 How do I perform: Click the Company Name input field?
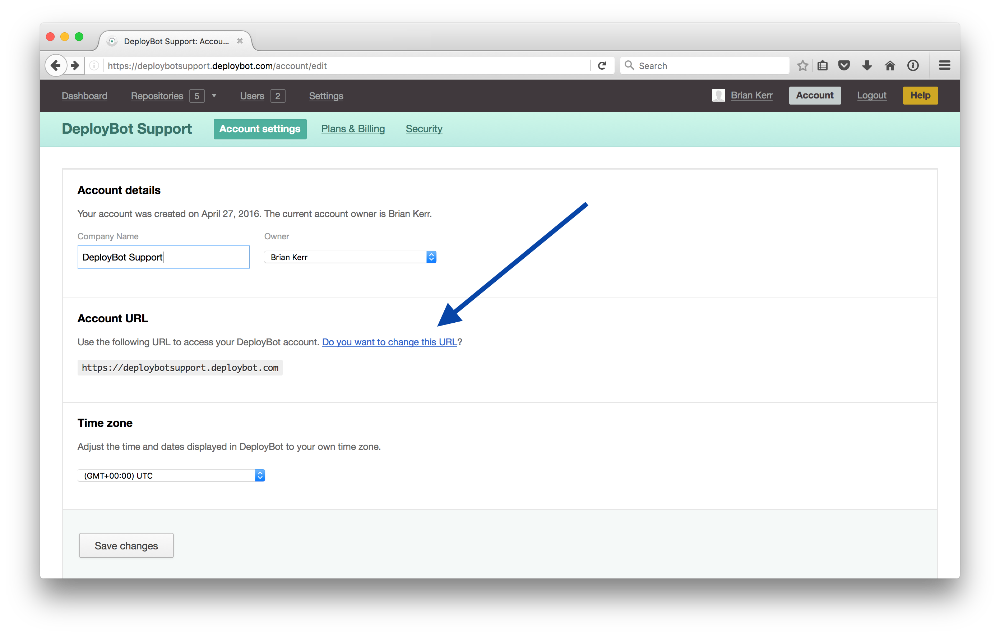[163, 257]
